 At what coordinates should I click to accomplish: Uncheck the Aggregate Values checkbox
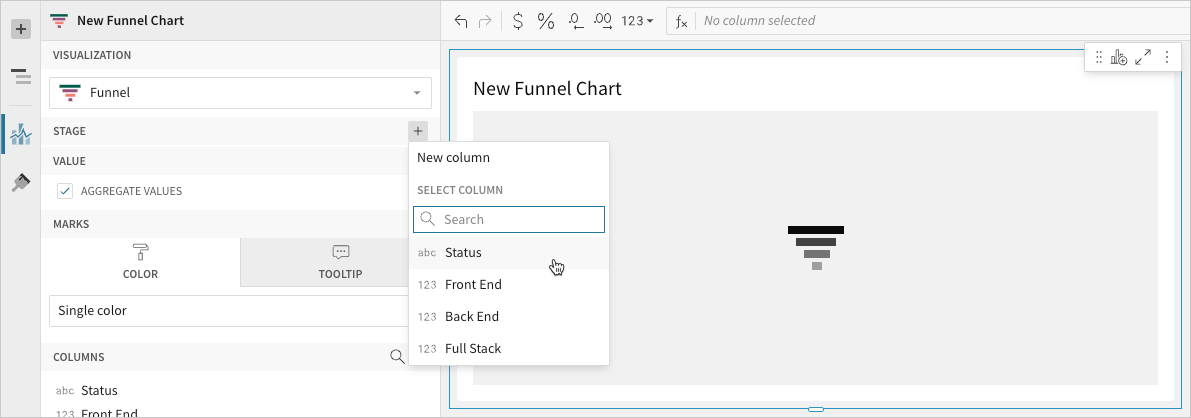pyautogui.click(x=65, y=191)
